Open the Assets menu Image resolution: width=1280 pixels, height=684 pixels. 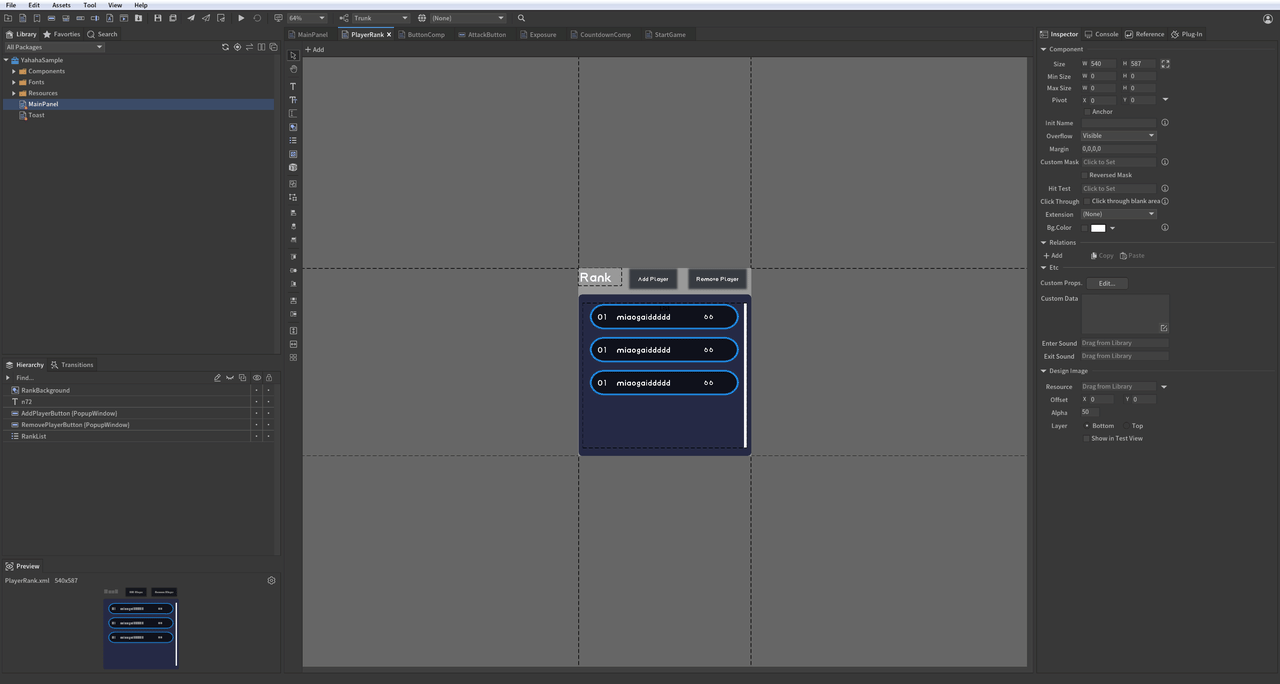tap(61, 5)
